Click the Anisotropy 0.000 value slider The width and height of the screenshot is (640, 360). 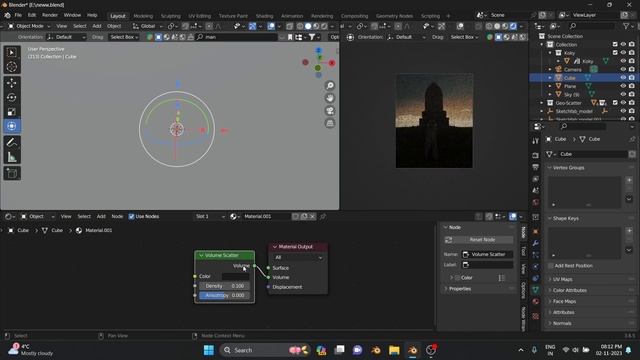tap(224, 295)
